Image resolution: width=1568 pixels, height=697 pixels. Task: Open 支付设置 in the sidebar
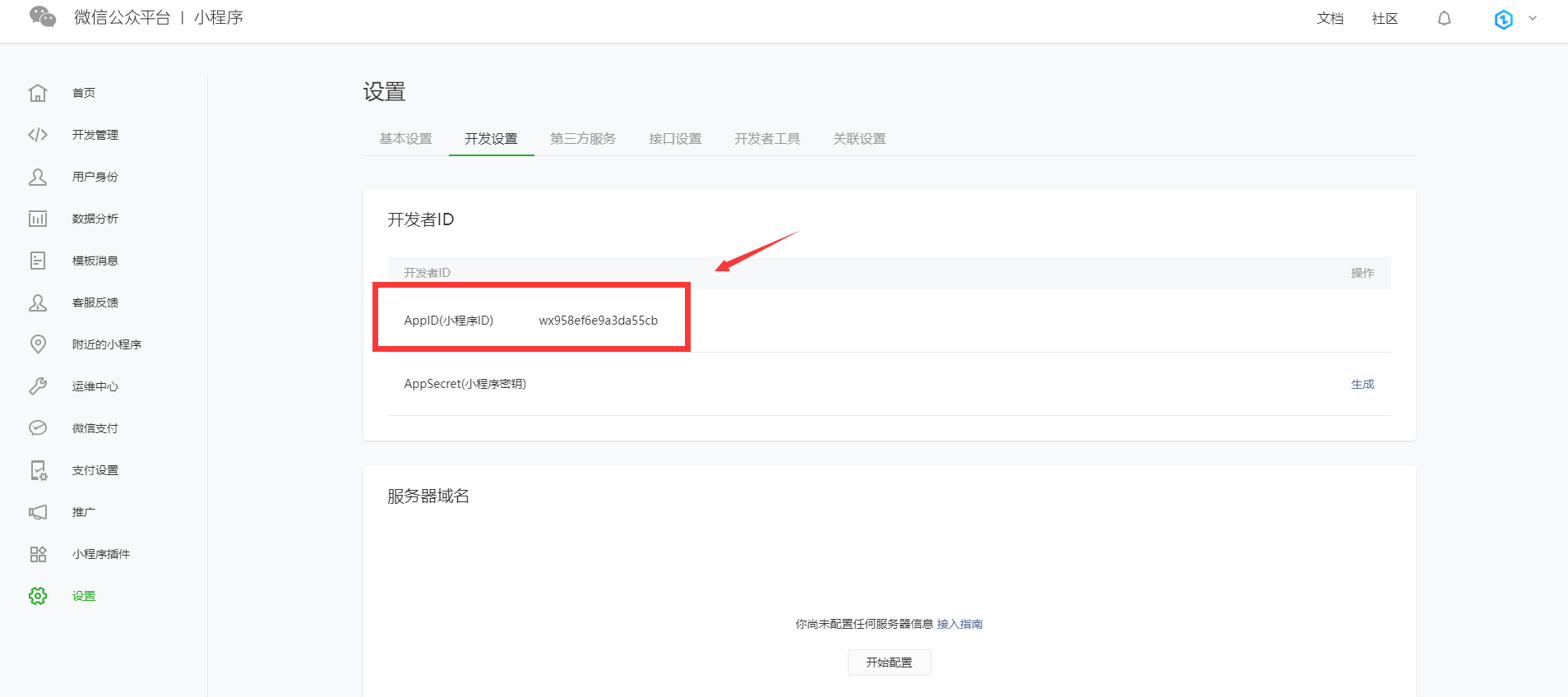tap(95, 470)
